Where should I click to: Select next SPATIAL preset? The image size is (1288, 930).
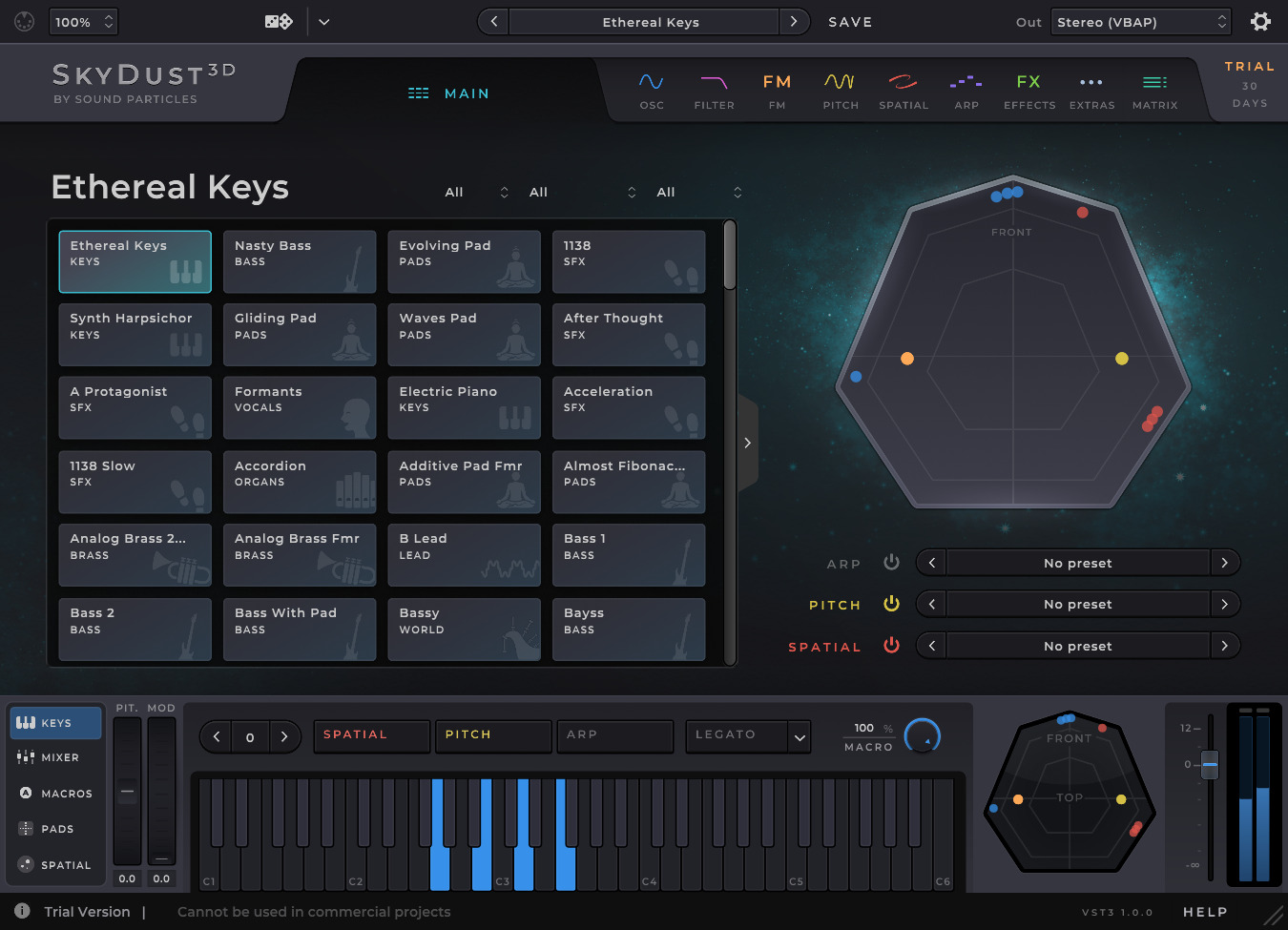(1225, 646)
